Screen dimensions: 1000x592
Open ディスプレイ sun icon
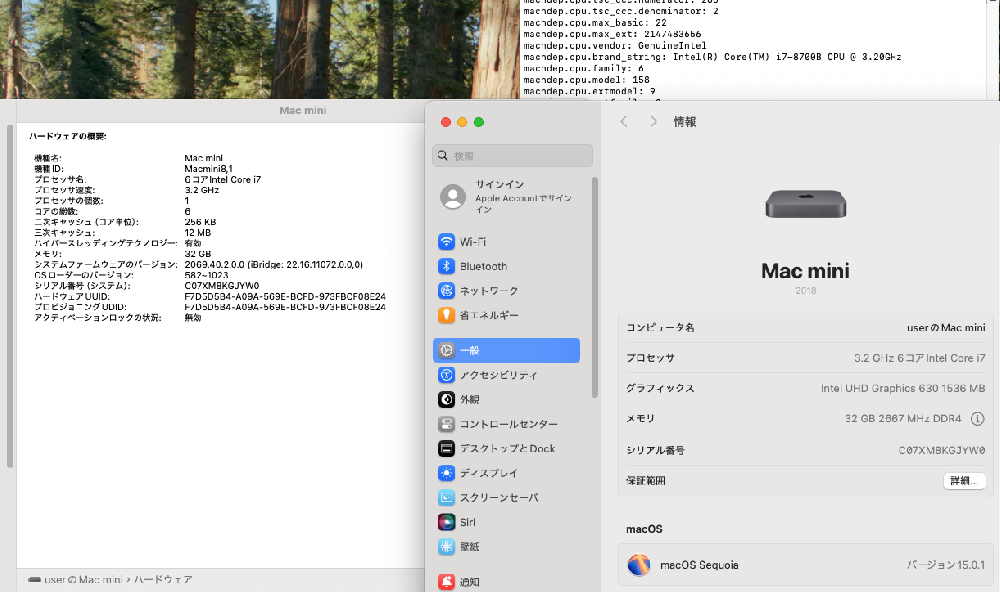(x=446, y=473)
